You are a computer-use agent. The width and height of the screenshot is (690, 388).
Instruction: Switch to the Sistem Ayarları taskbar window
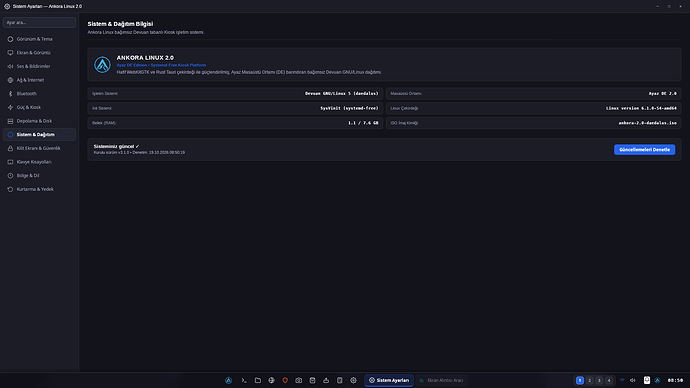(x=389, y=381)
